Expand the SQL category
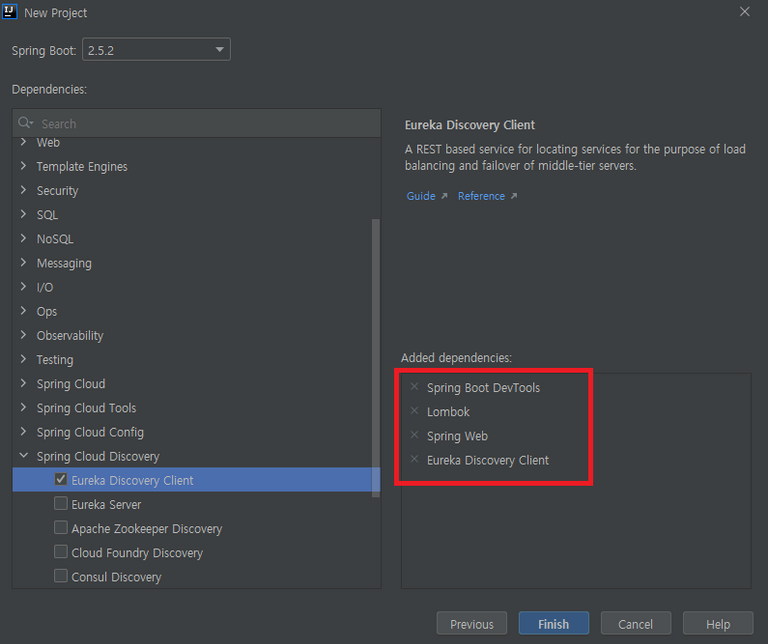Screen dimensions: 768x644 [23, 214]
